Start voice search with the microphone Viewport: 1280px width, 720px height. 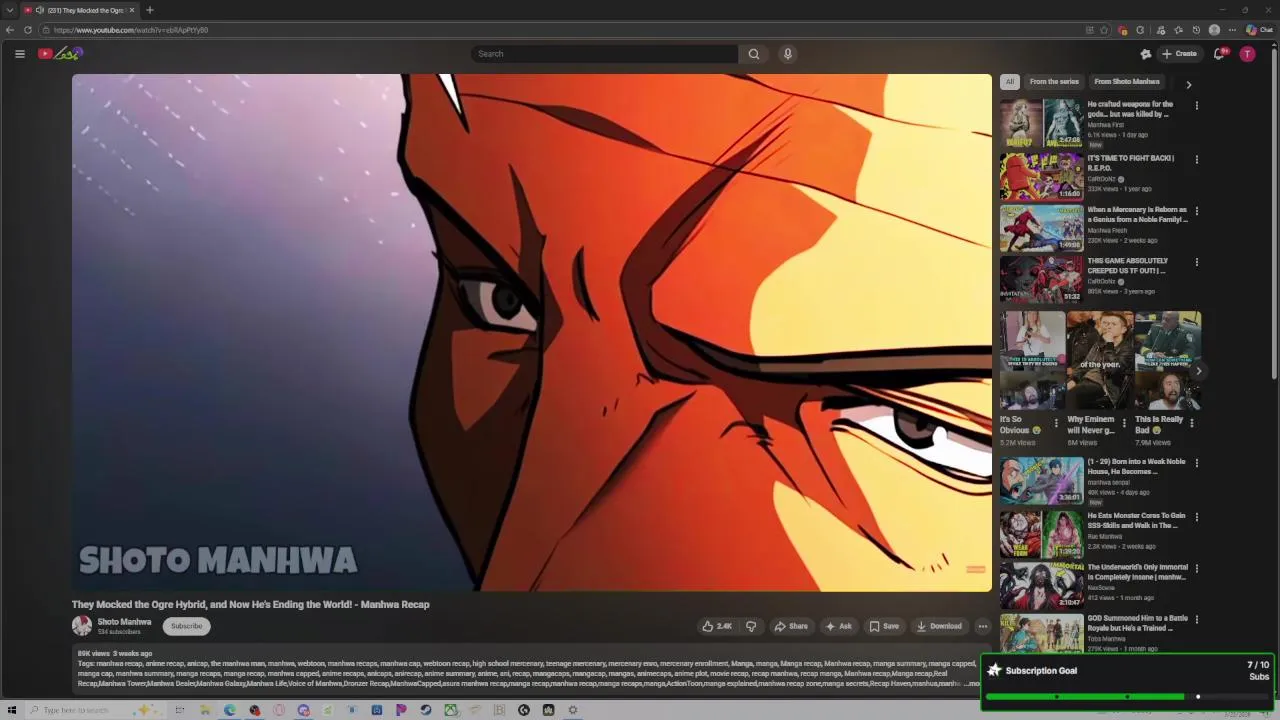tap(788, 54)
